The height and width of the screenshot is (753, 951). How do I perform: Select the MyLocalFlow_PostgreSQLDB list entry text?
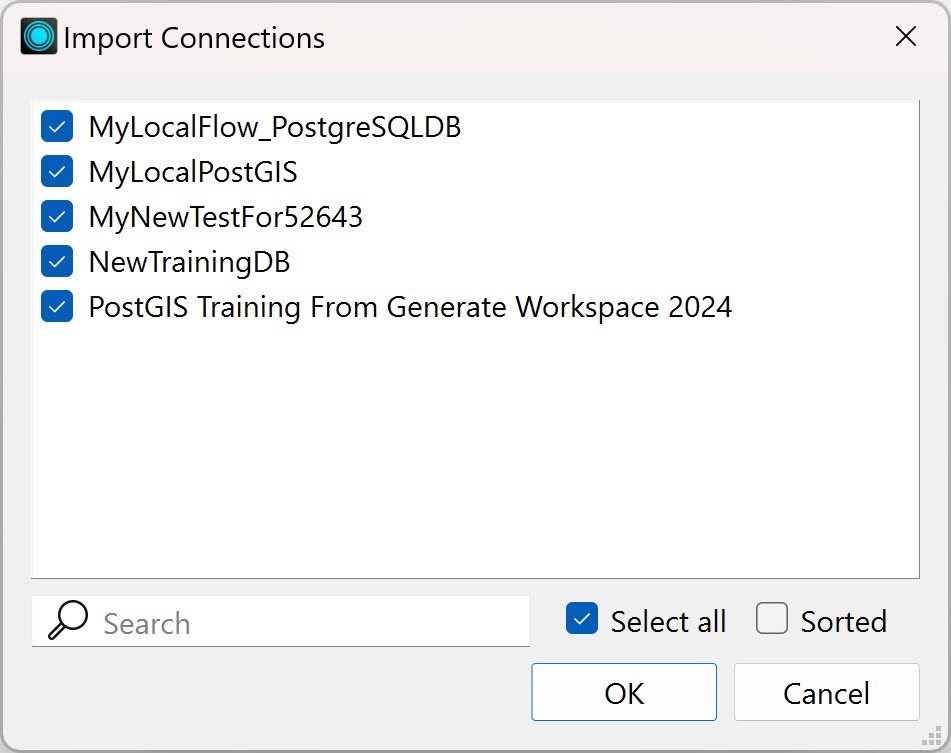tap(275, 127)
